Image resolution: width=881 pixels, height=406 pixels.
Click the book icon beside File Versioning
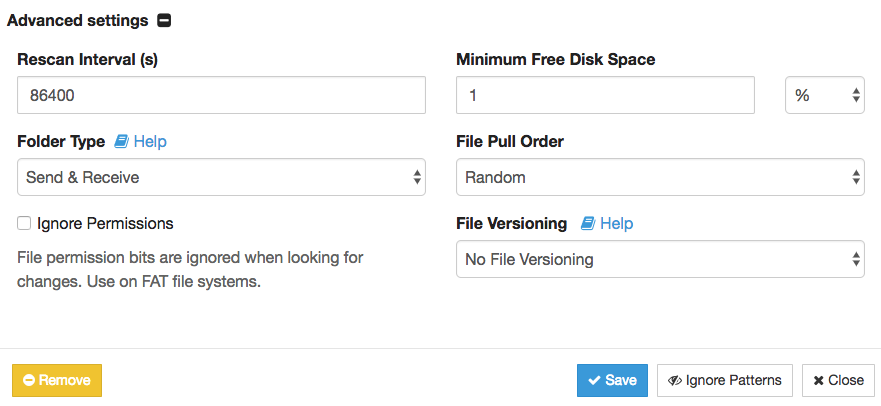[588, 223]
